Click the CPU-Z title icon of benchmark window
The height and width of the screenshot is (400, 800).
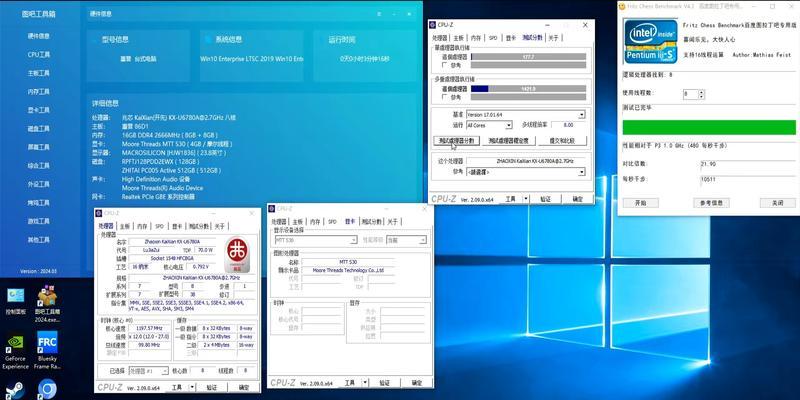click(x=433, y=24)
